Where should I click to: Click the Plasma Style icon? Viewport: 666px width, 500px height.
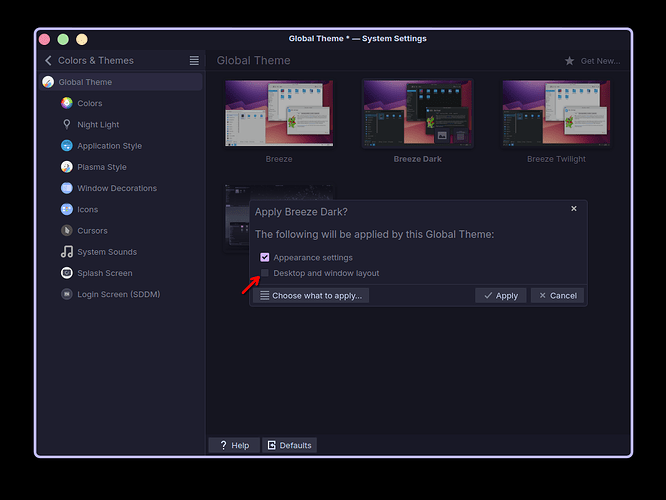point(67,167)
